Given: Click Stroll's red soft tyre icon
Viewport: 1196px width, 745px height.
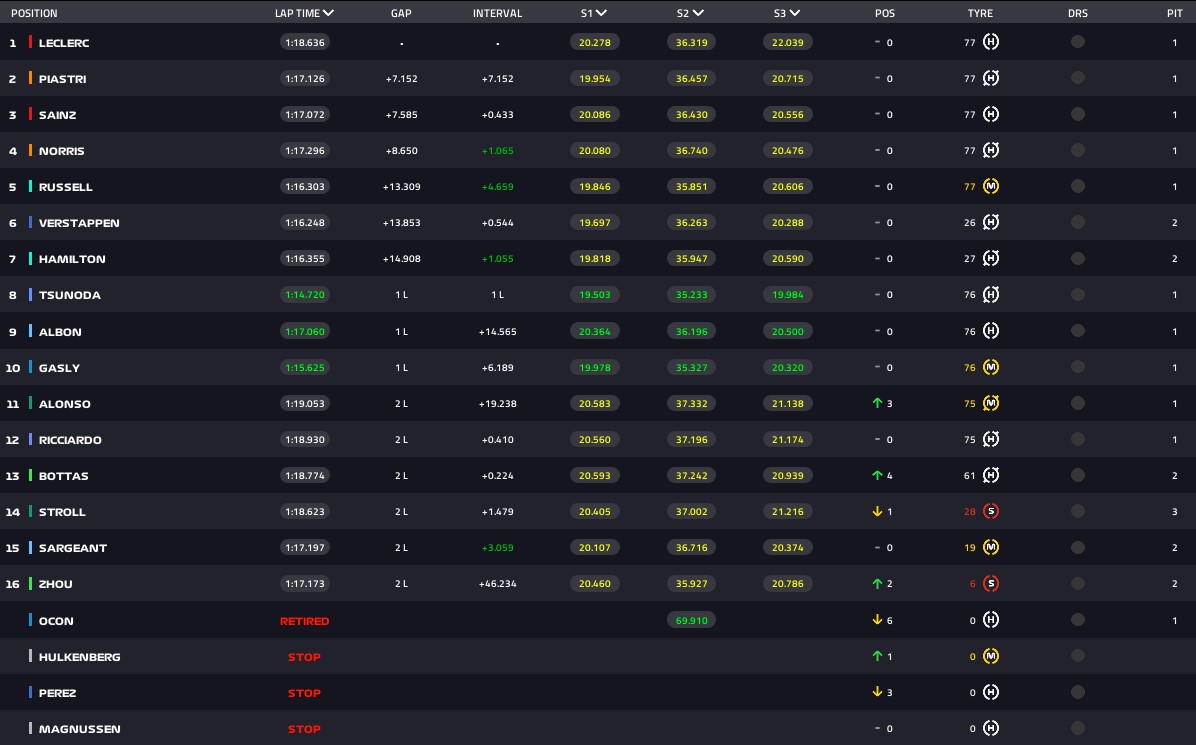Looking at the screenshot, I should [991, 512].
